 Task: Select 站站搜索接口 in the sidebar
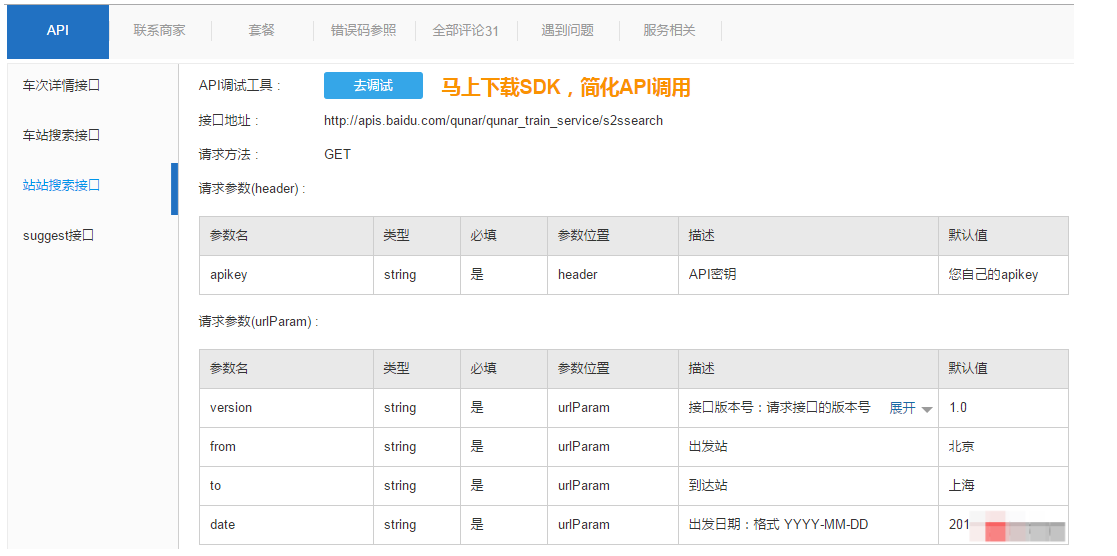point(61,185)
